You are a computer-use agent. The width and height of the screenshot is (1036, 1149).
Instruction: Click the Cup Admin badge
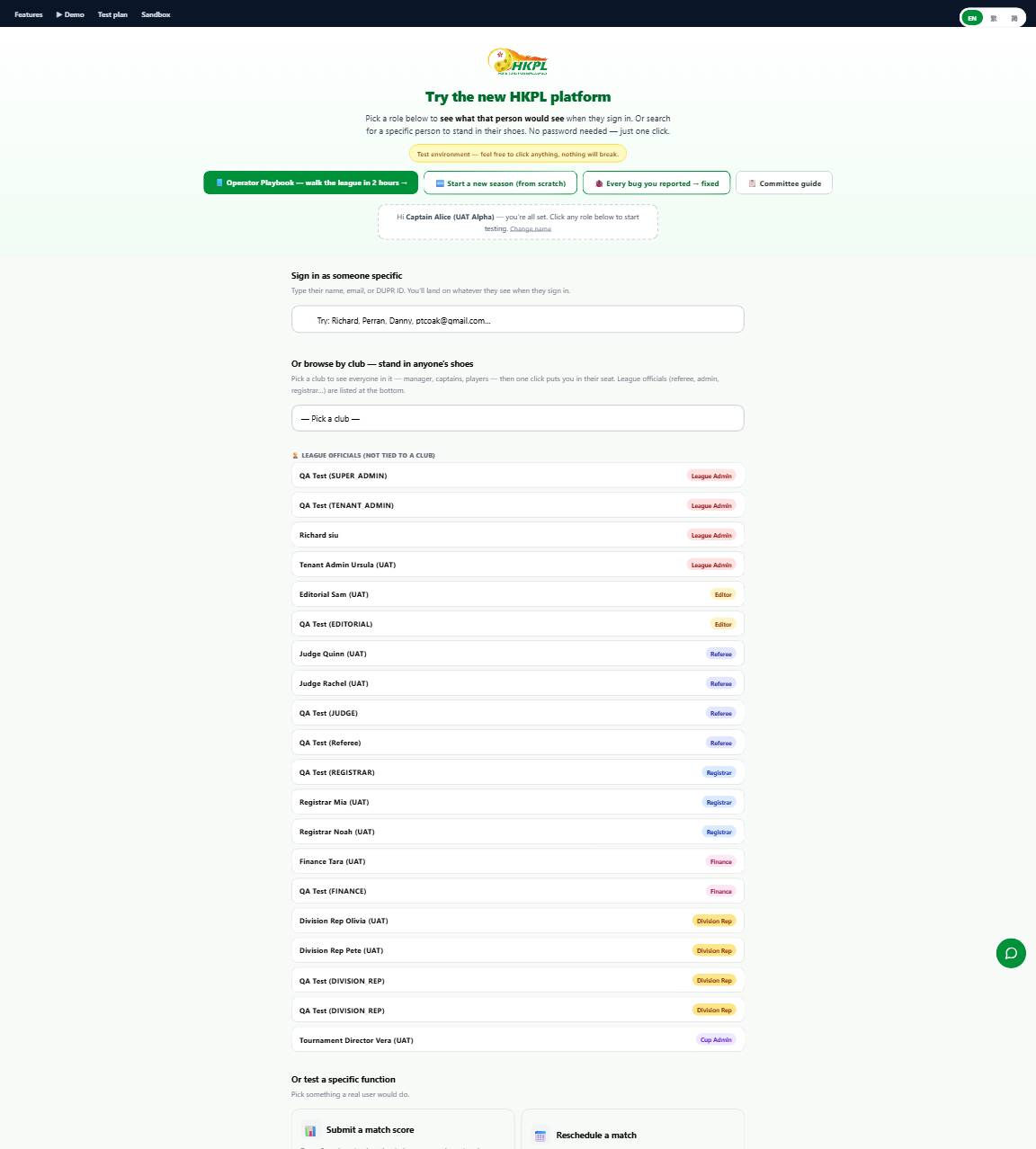(x=716, y=1040)
